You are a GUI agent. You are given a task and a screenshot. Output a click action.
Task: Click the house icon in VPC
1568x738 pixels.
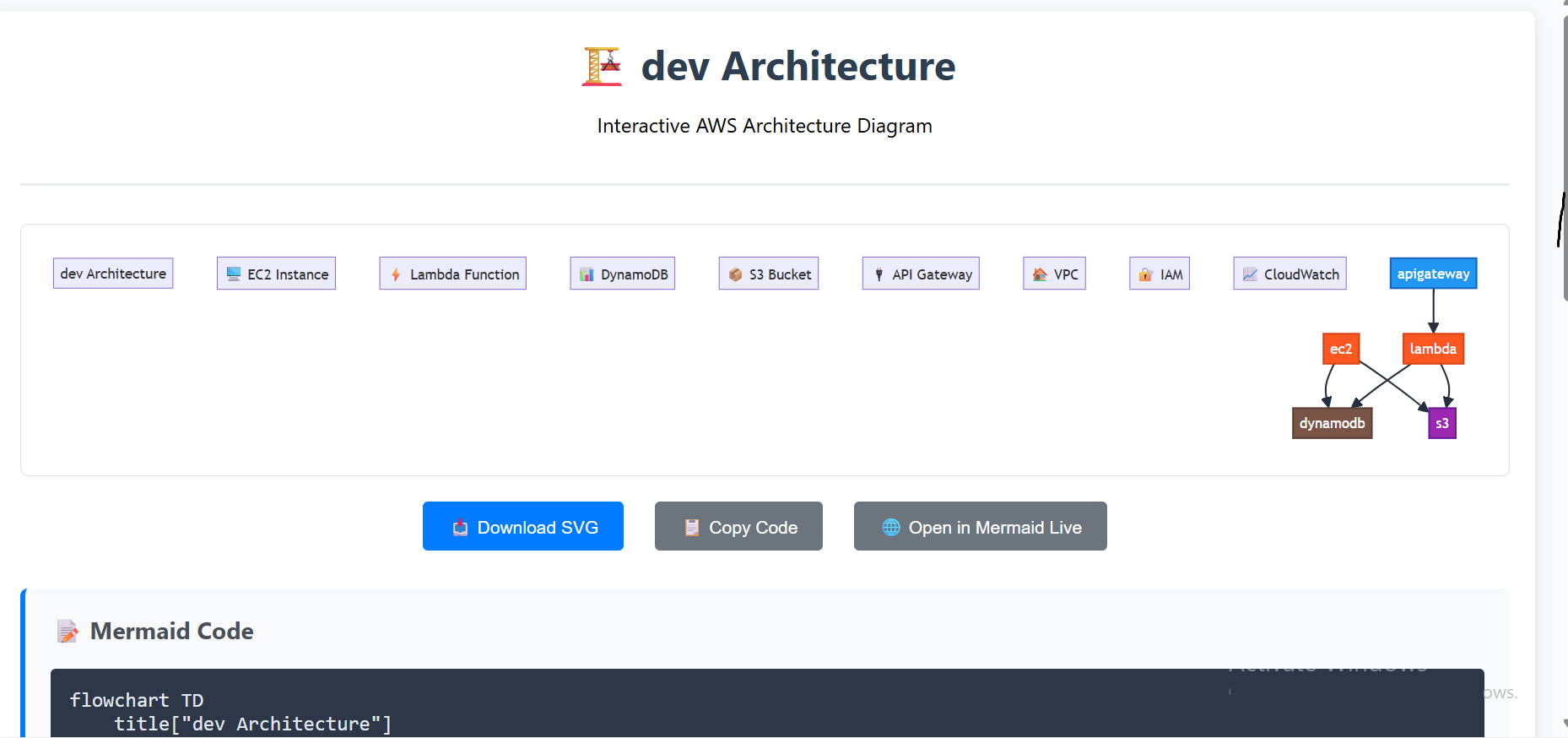point(1040,274)
